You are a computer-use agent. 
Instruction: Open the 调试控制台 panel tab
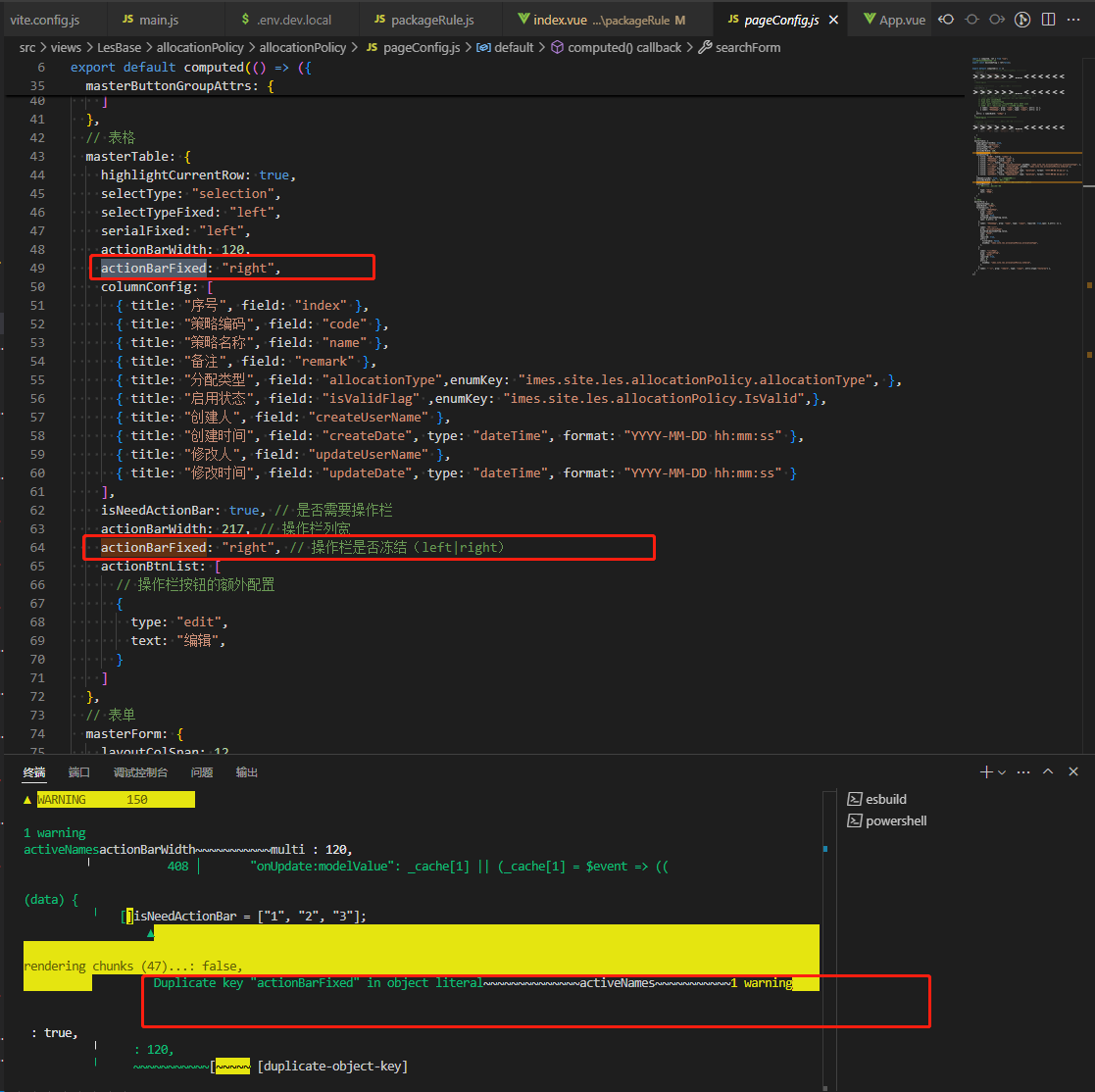pos(140,772)
